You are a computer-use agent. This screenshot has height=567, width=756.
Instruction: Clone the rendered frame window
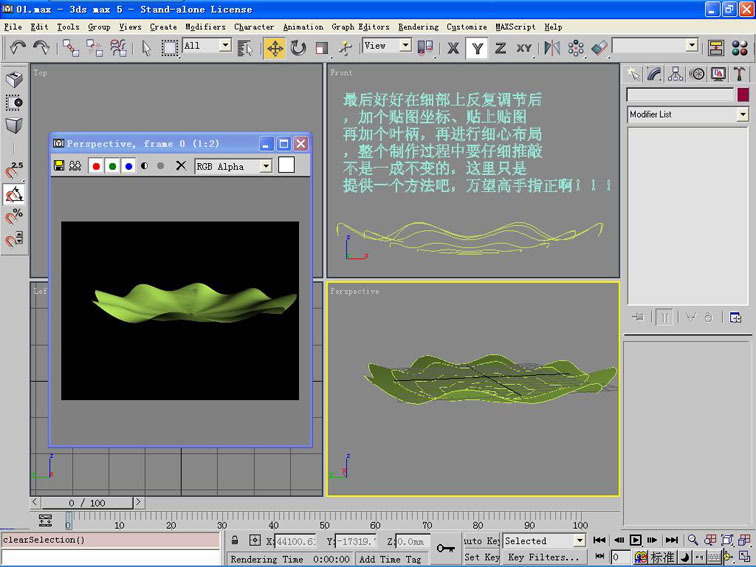click(75, 166)
